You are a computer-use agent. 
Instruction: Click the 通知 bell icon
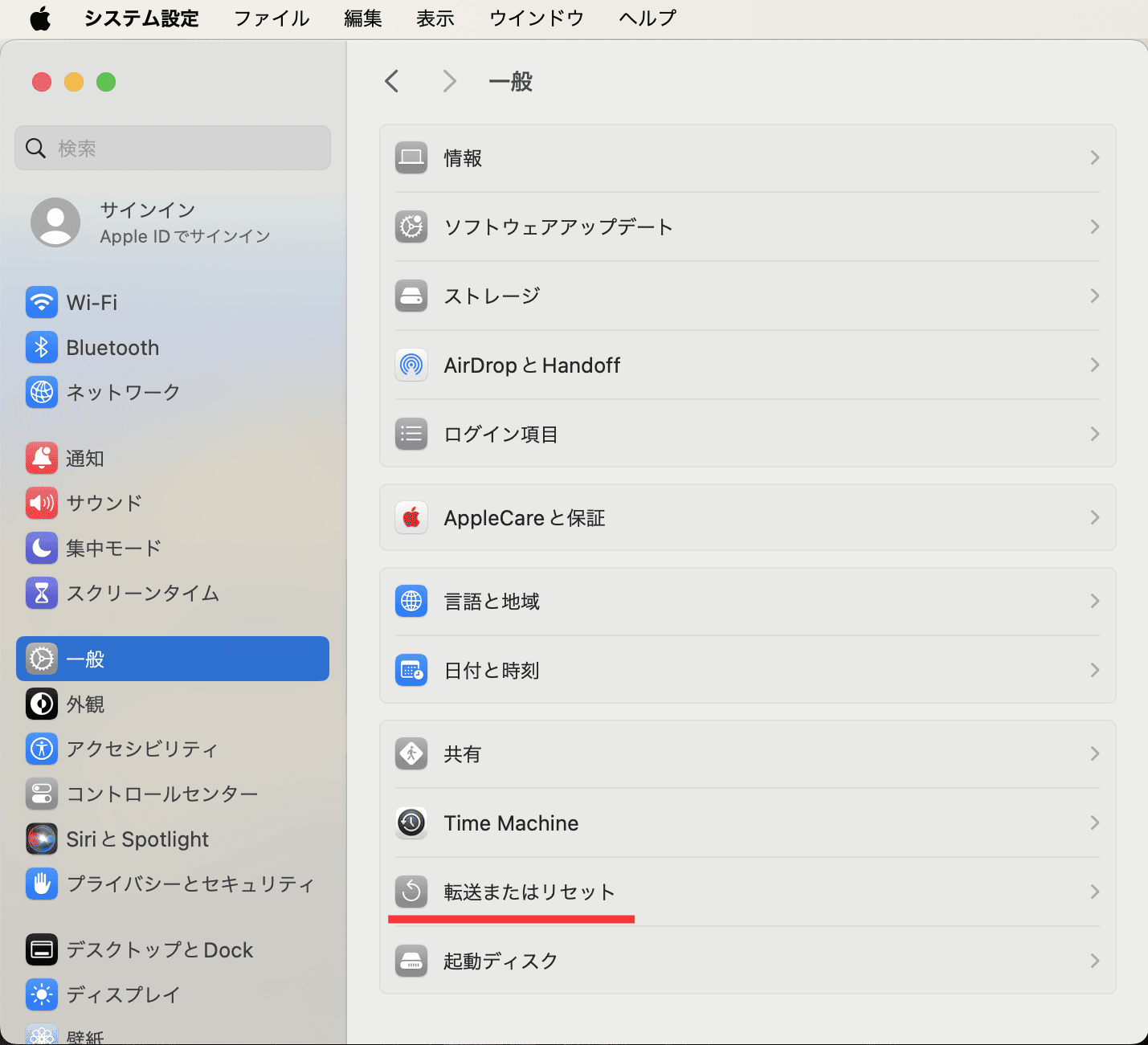point(42,458)
